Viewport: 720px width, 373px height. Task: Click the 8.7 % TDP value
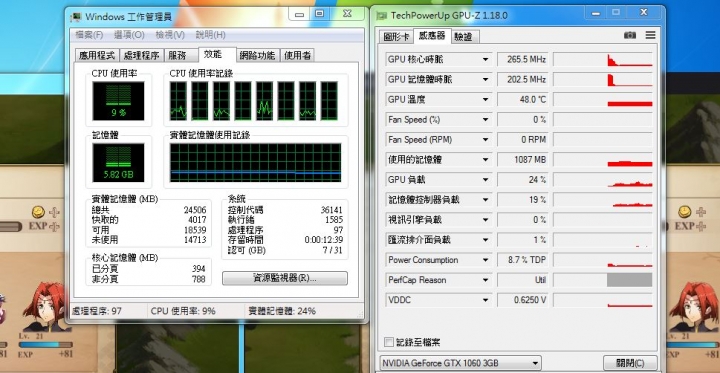[523, 260]
